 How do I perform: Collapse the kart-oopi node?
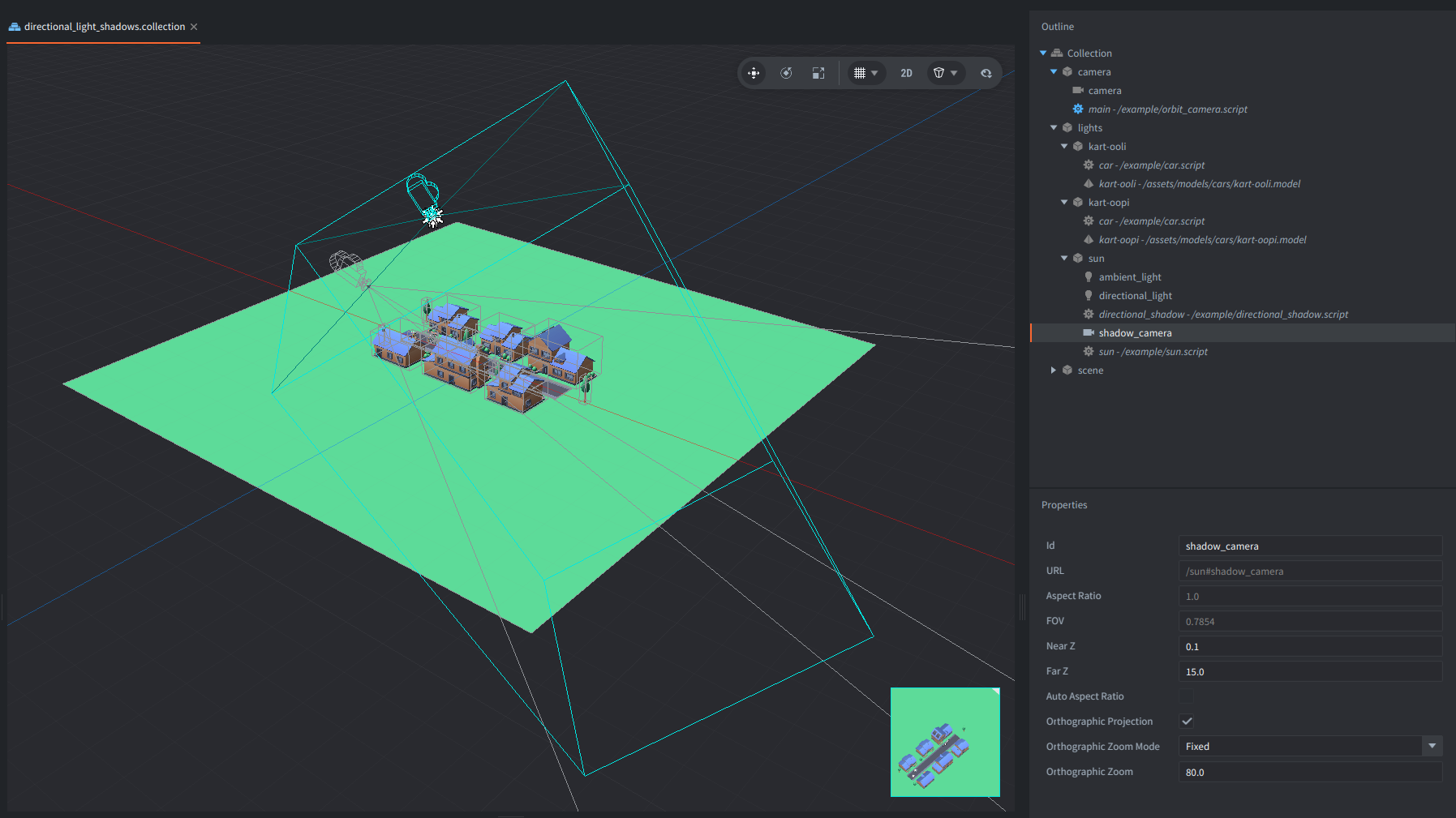[x=1064, y=203]
